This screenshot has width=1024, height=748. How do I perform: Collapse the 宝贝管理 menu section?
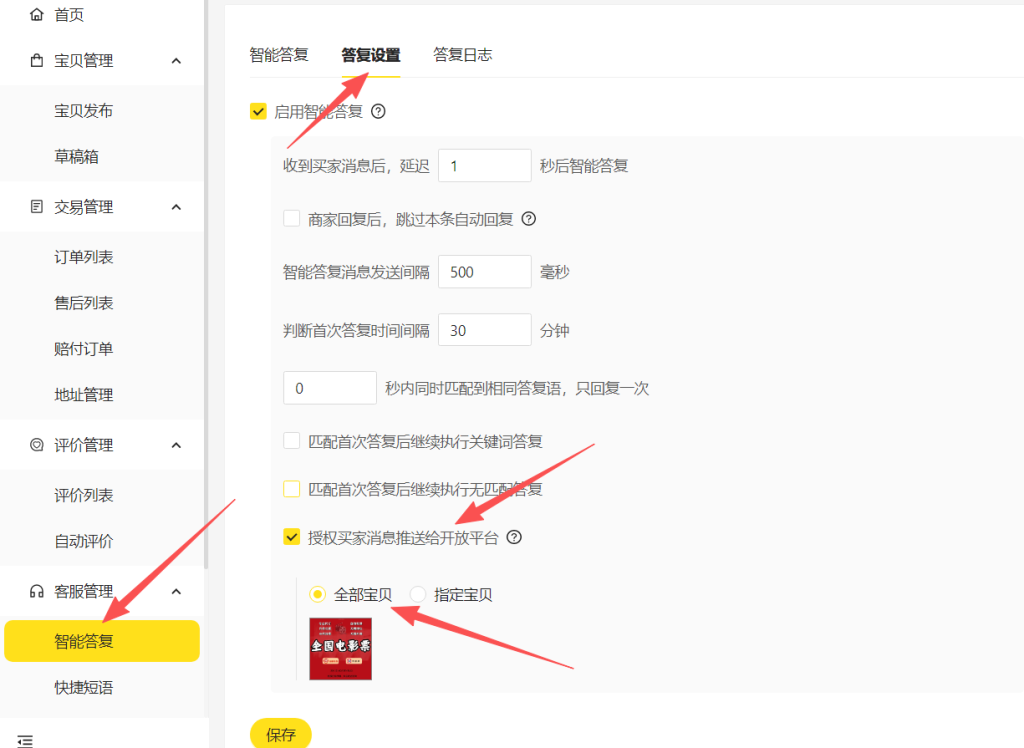pos(176,61)
